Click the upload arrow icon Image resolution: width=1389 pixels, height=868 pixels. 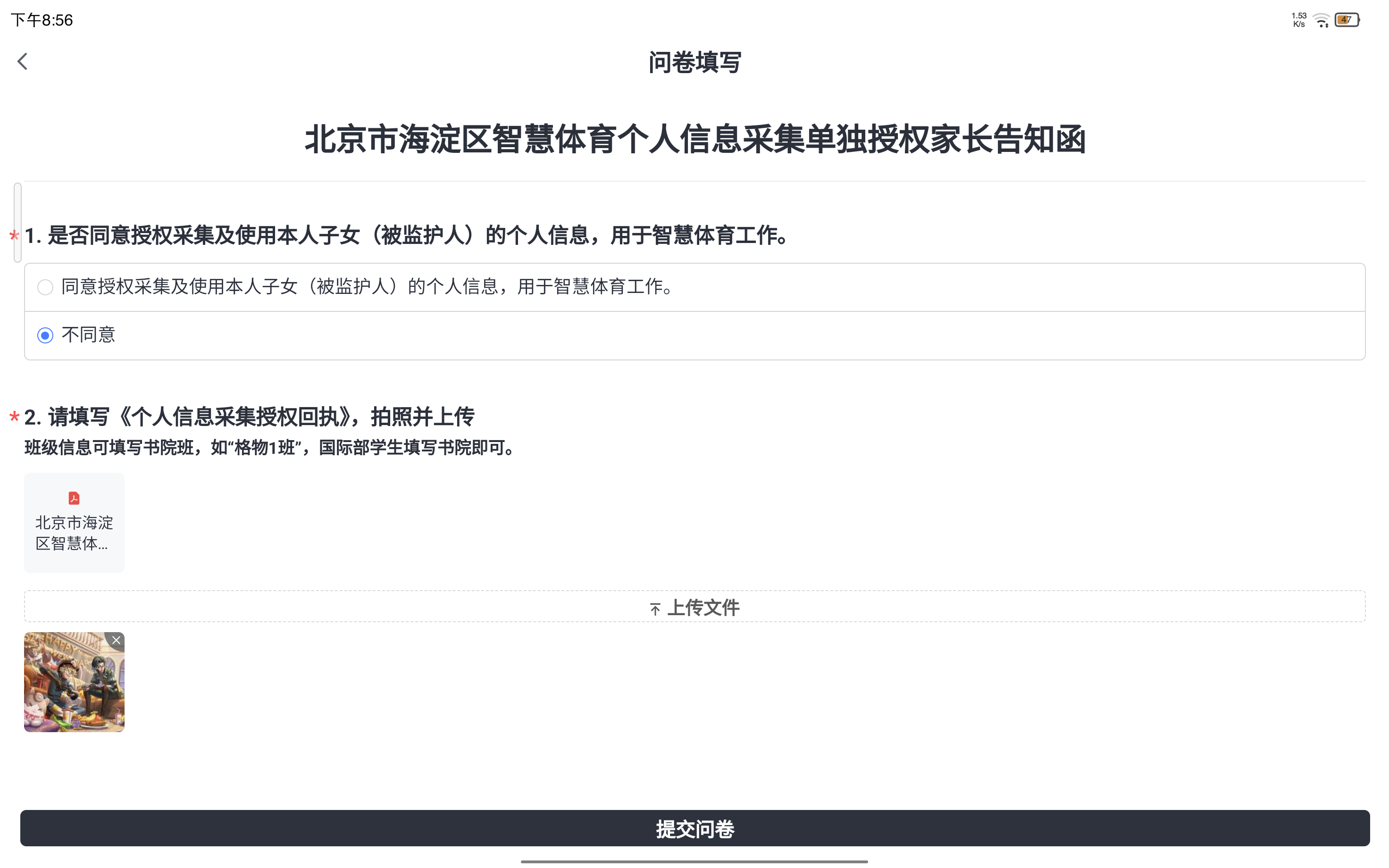(x=655, y=609)
